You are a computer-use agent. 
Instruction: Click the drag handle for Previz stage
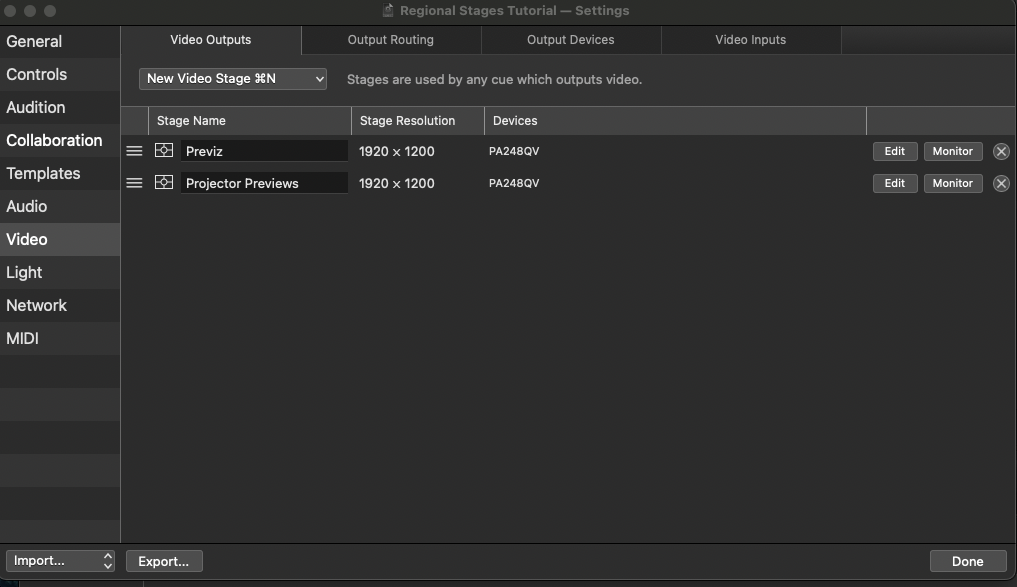[134, 152]
